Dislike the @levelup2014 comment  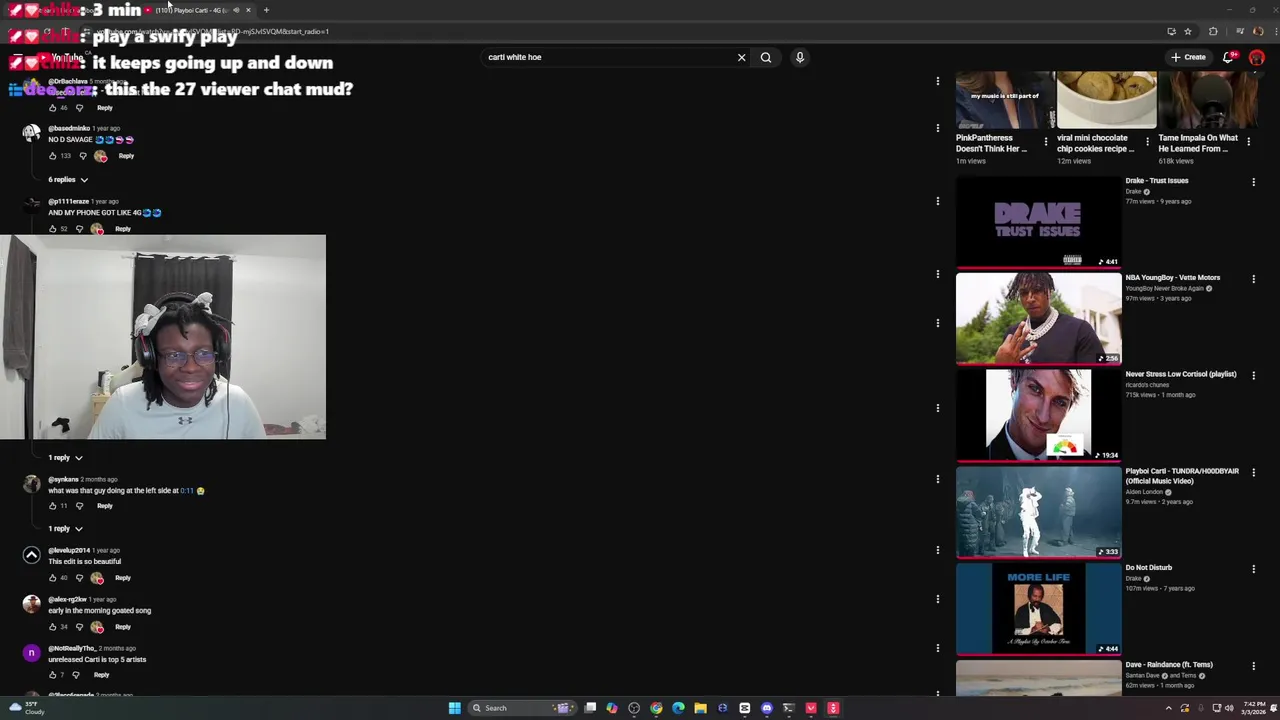[80, 578]
